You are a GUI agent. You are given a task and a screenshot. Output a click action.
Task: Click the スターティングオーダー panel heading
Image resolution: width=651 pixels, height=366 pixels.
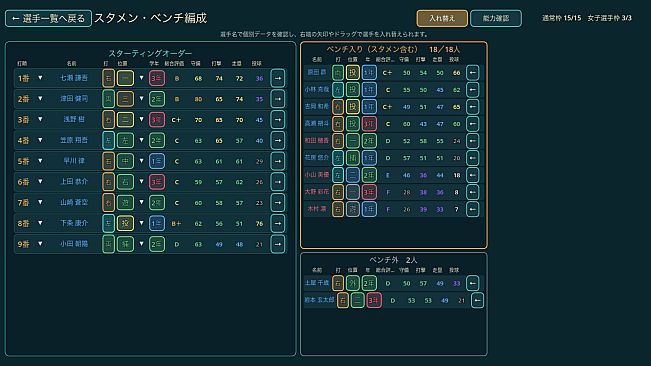(x=150, y=53)
